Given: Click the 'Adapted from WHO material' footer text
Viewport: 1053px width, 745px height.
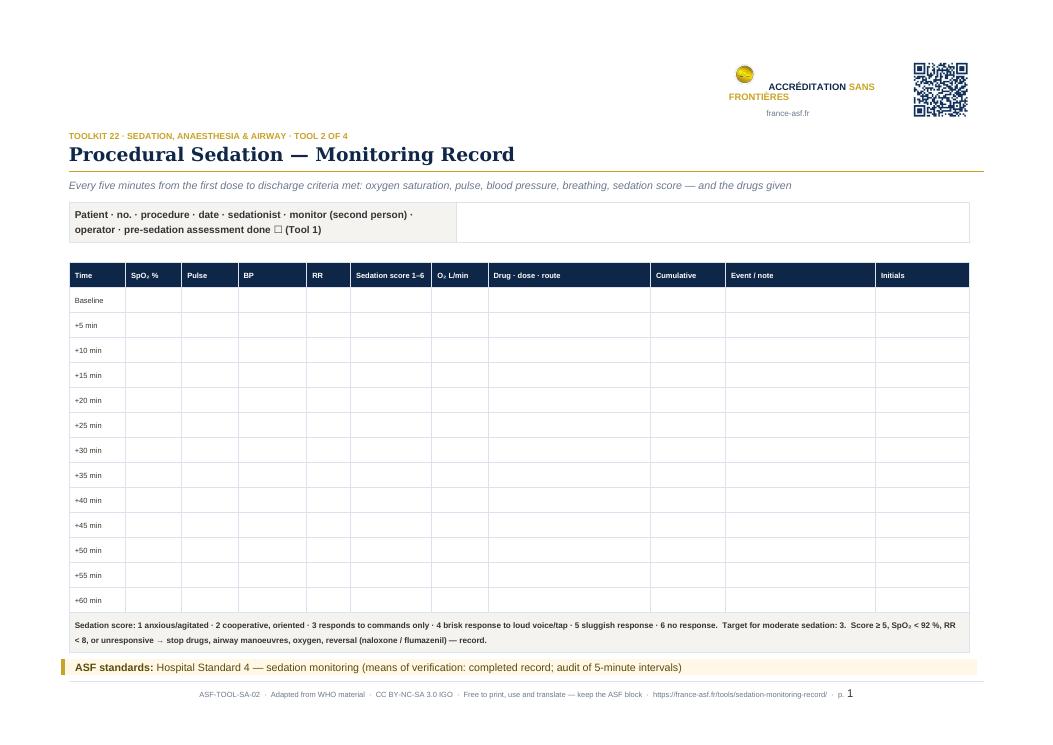Looking at the screenshot, I should tap(318, 695).
